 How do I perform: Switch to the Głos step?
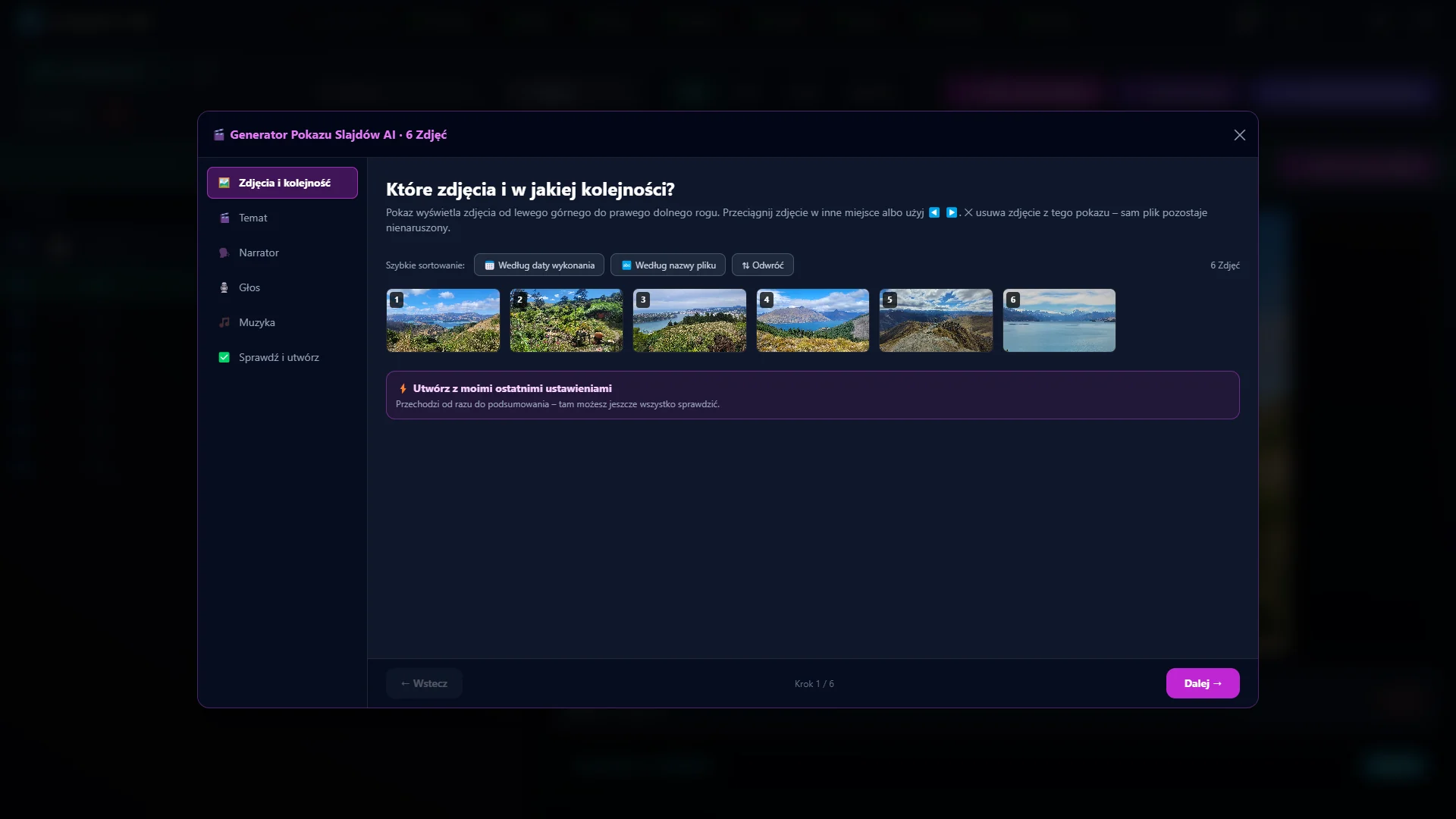click(x=282, y=287)
